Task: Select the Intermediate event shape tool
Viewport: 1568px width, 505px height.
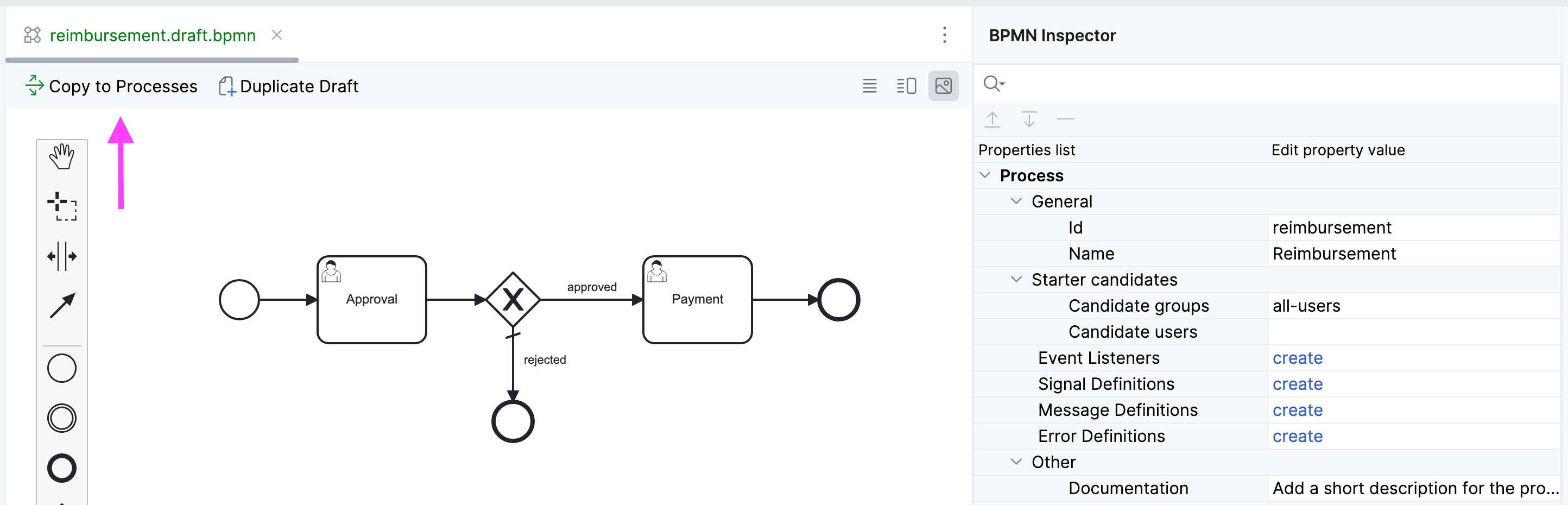Action: click(61, 418)
